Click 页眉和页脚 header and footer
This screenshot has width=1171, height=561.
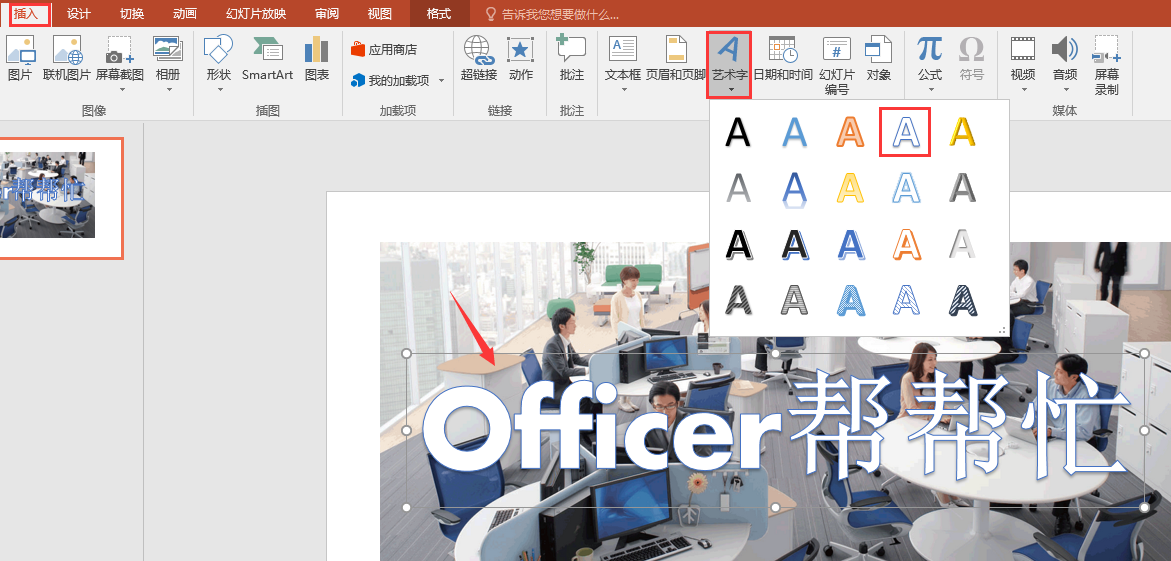pos(676,58)
